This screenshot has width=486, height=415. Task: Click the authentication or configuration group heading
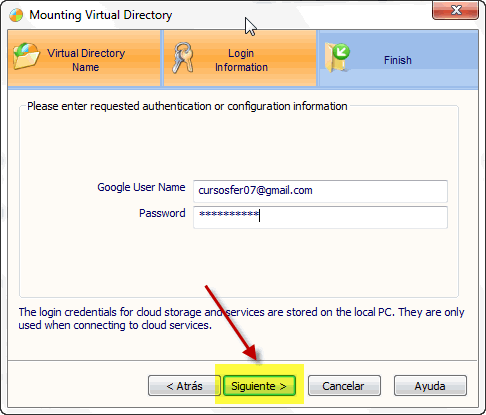point(187,106)
